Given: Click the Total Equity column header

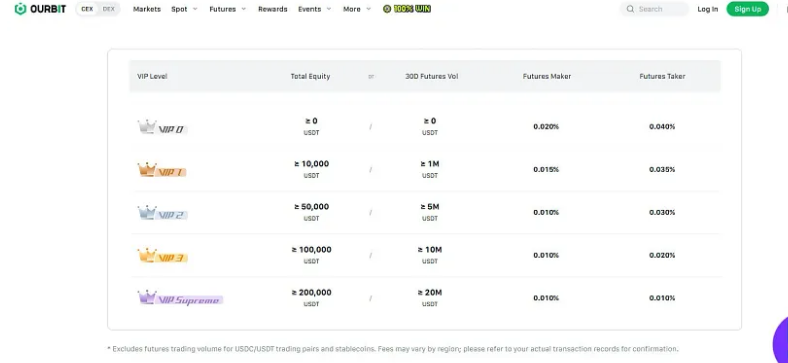Looking at the screenshot, I should tap(311, 76).
